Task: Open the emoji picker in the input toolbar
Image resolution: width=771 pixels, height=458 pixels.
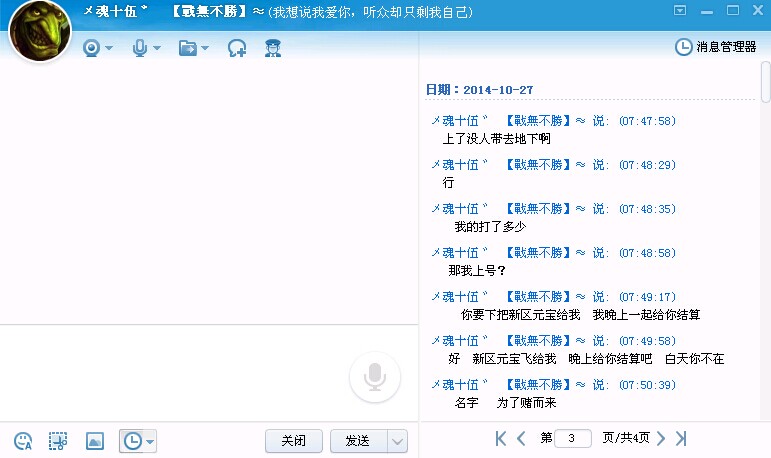Action: [x=23, y=441]
